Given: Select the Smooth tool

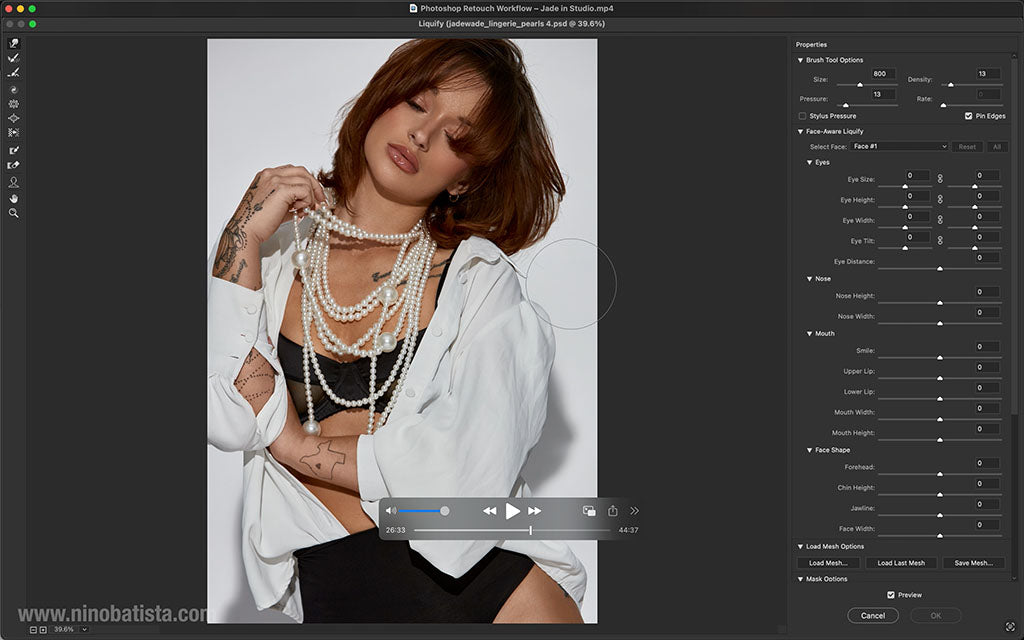Looking at the screenshot, I should tap(14, 72).
